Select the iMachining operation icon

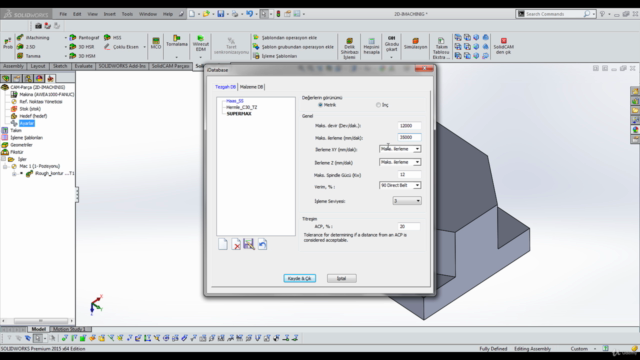pyautogui.click(x=20, y=38)
